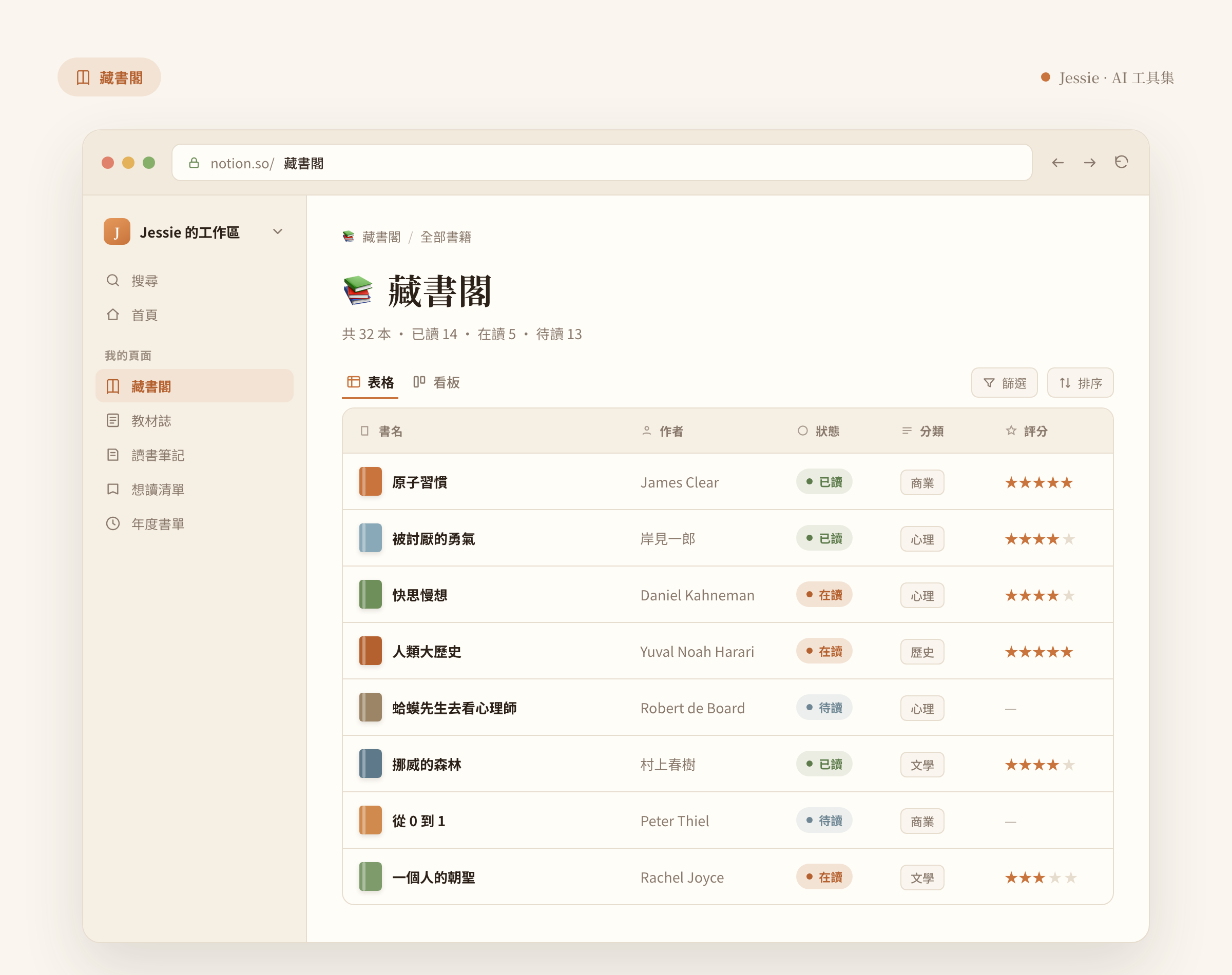Viewport: 1232px width, 975px height.
Task: Click the star rating for 一個人的朝聖
Action: 1041,878
